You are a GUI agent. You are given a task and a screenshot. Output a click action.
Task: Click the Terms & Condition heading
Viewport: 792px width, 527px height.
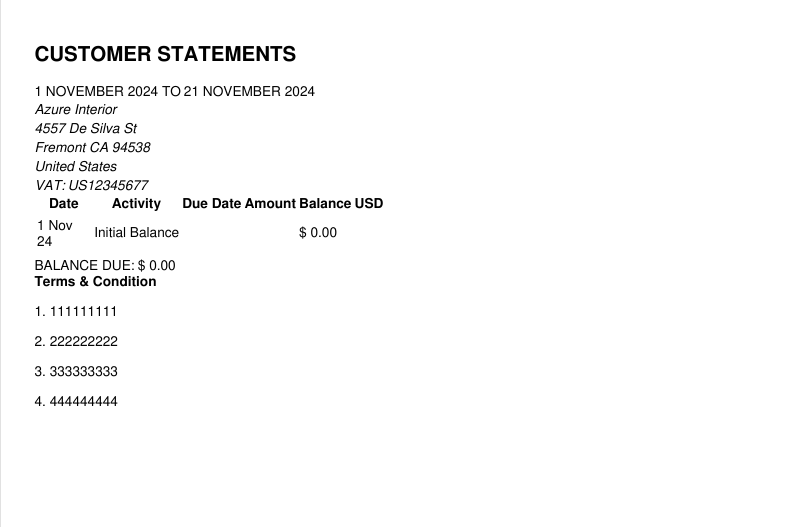(95, 281)
